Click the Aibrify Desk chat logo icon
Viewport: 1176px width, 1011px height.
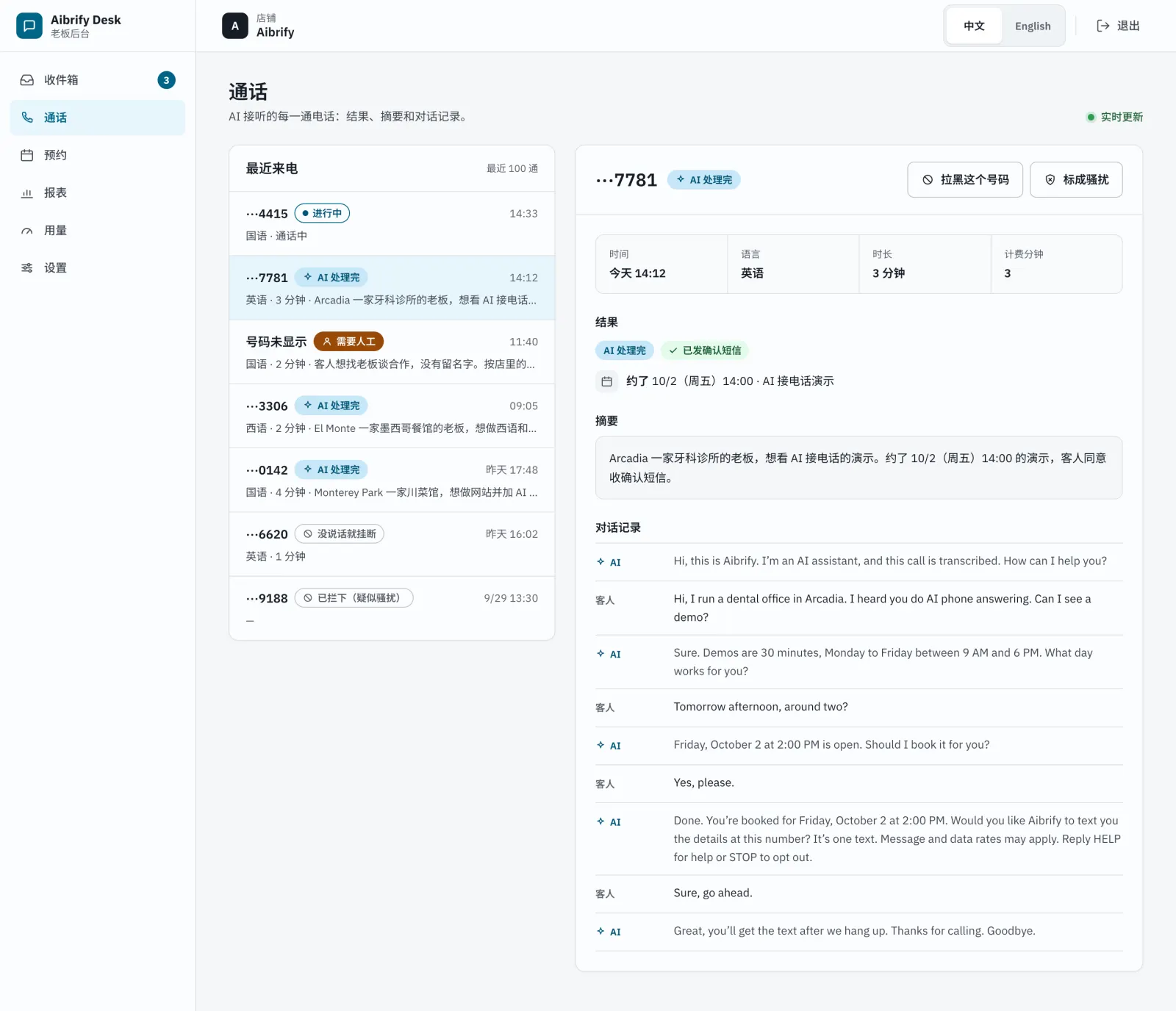(29, 26)
